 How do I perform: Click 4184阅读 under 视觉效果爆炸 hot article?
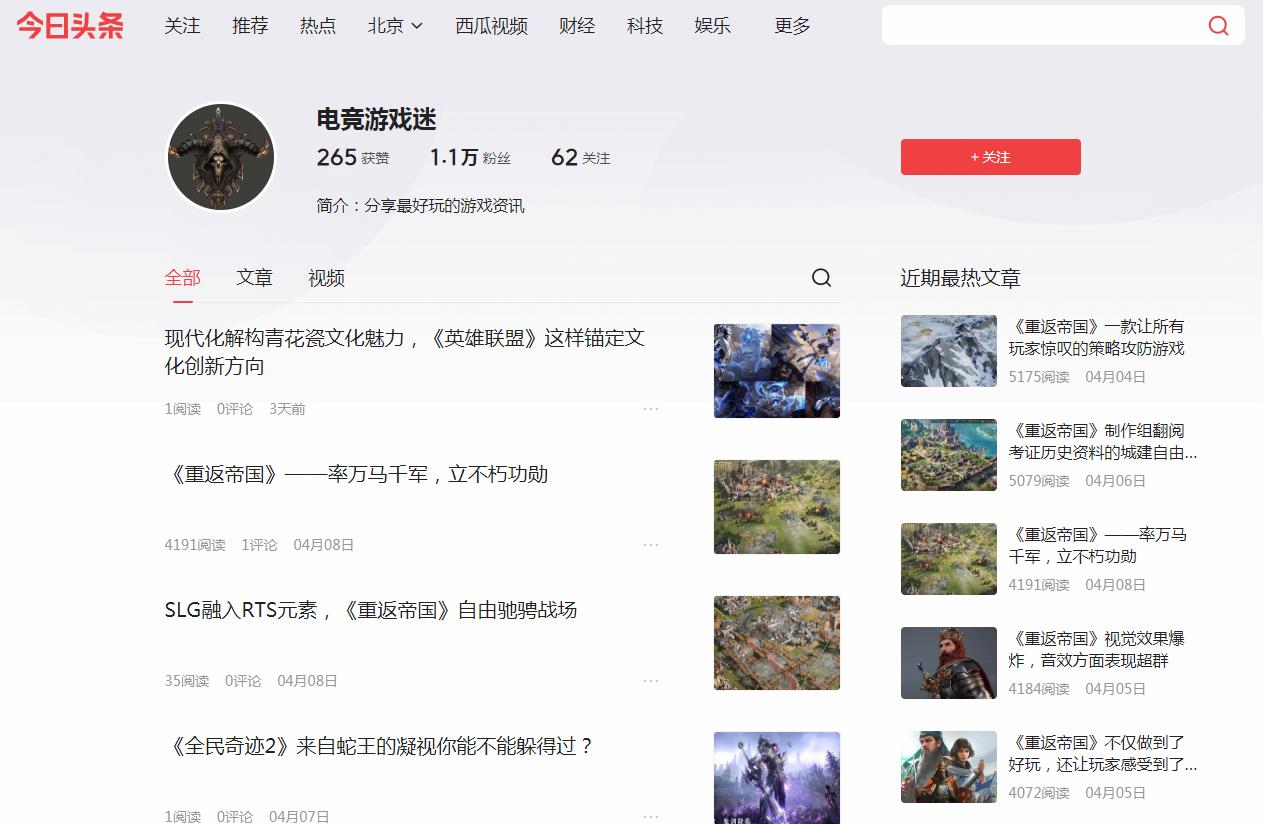tap(1039, 689)
